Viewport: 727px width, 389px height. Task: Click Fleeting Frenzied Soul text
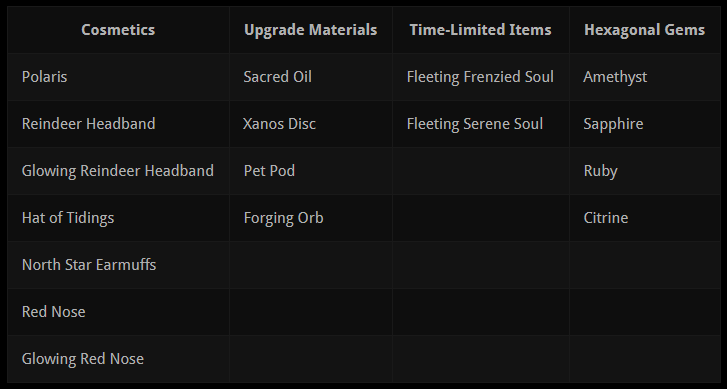480,77
